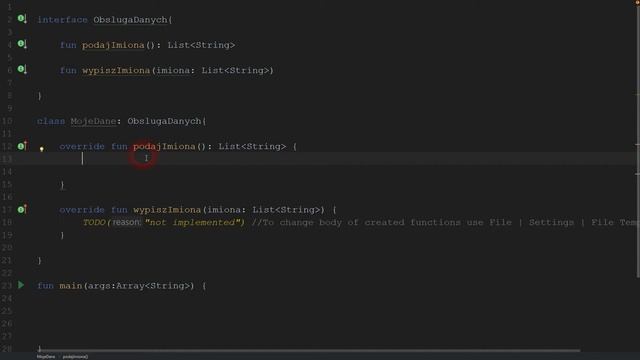Click the override keyword on line 17

[x=82, y=210]
